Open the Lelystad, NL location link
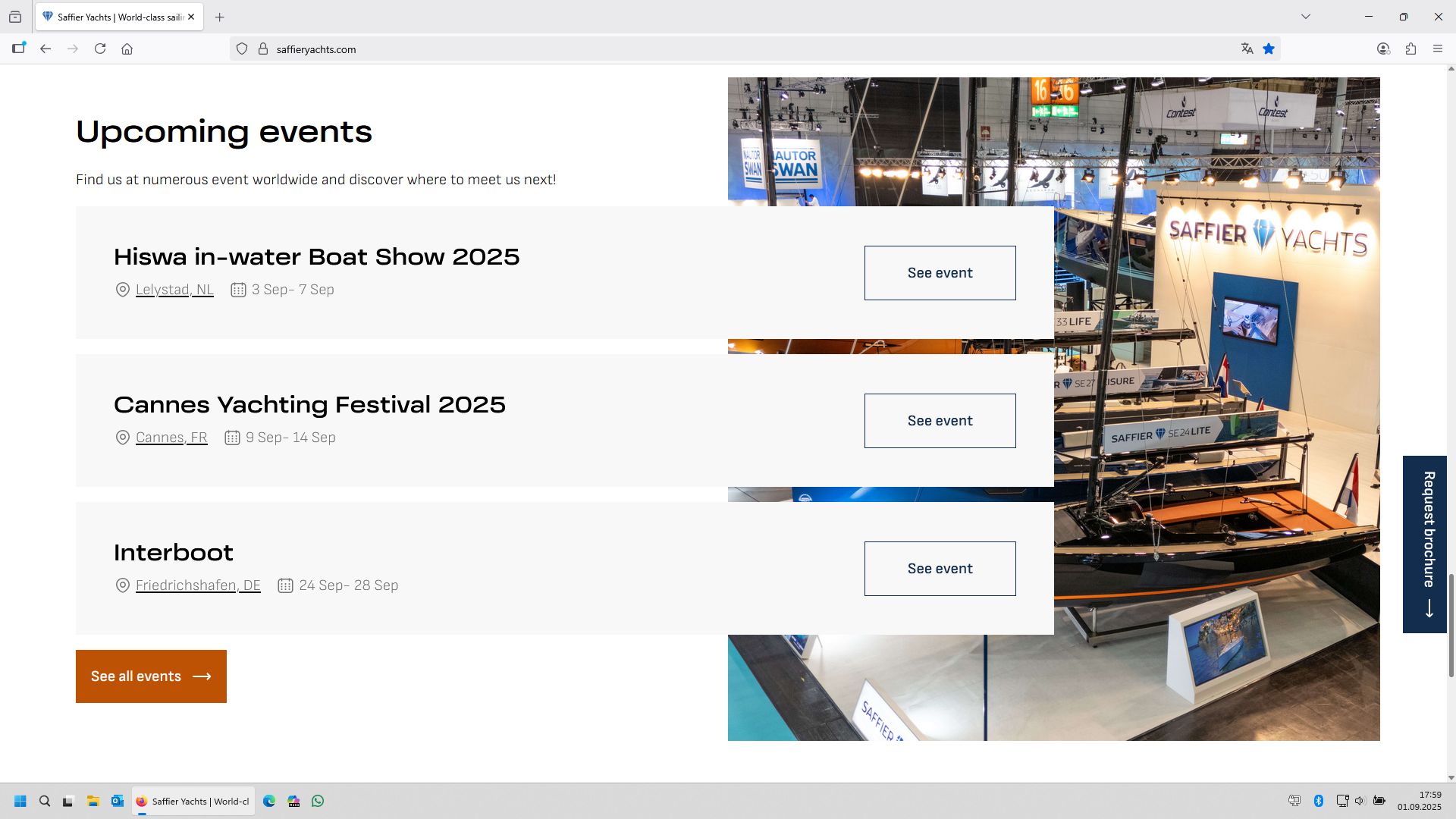 click(x=174, y=290)
